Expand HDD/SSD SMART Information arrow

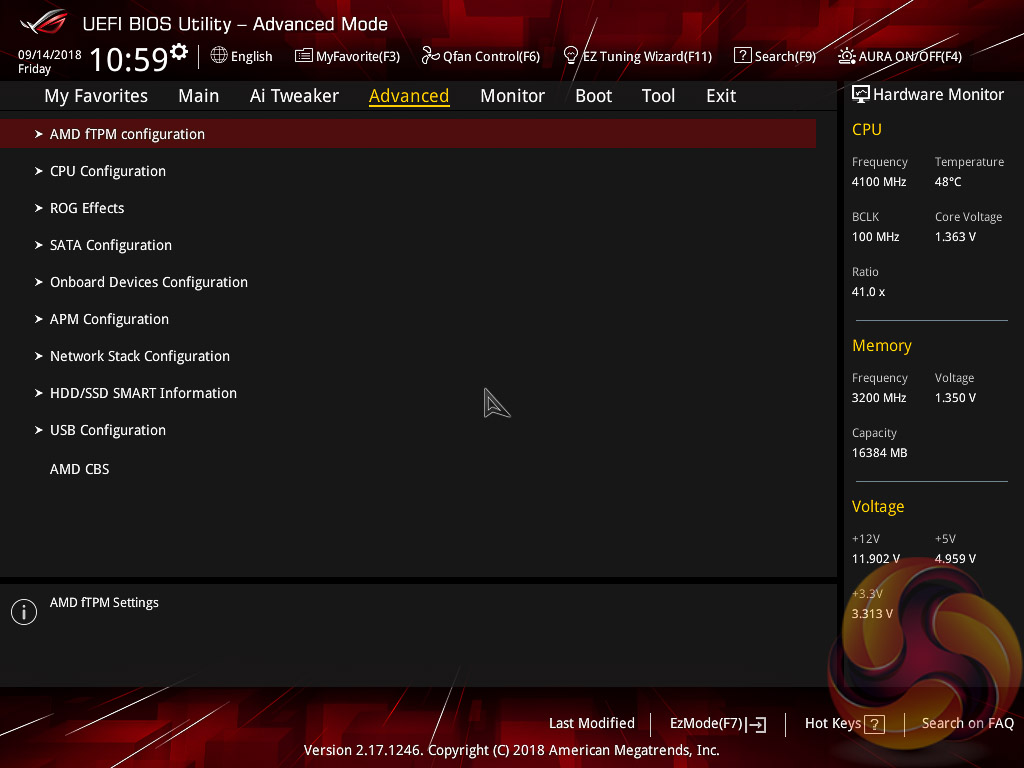coord(39,393)
